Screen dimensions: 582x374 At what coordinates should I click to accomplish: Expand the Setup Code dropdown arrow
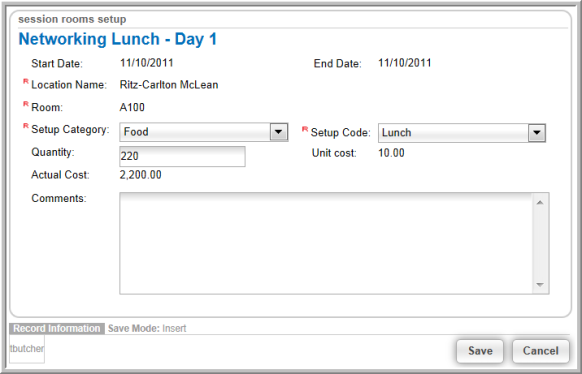point(536,133)
